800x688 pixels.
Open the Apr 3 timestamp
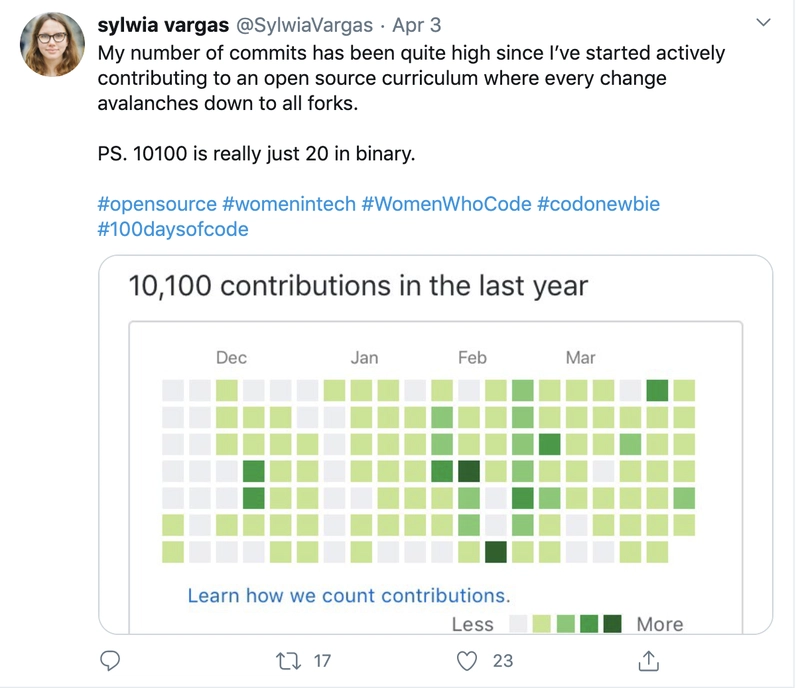click(416, 25)
